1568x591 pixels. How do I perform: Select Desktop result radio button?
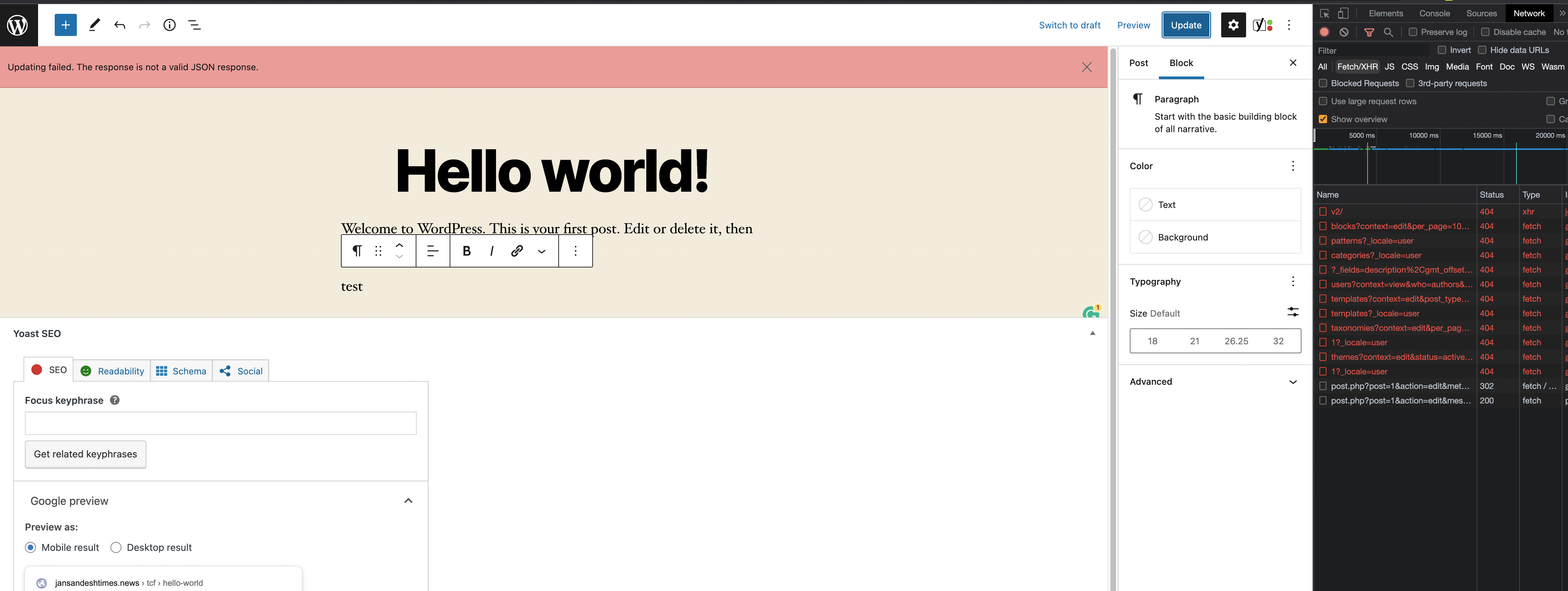(x=116, y=547)
